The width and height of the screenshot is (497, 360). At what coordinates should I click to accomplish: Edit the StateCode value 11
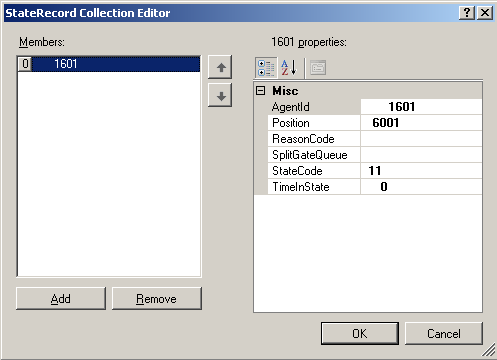[421, 171]
